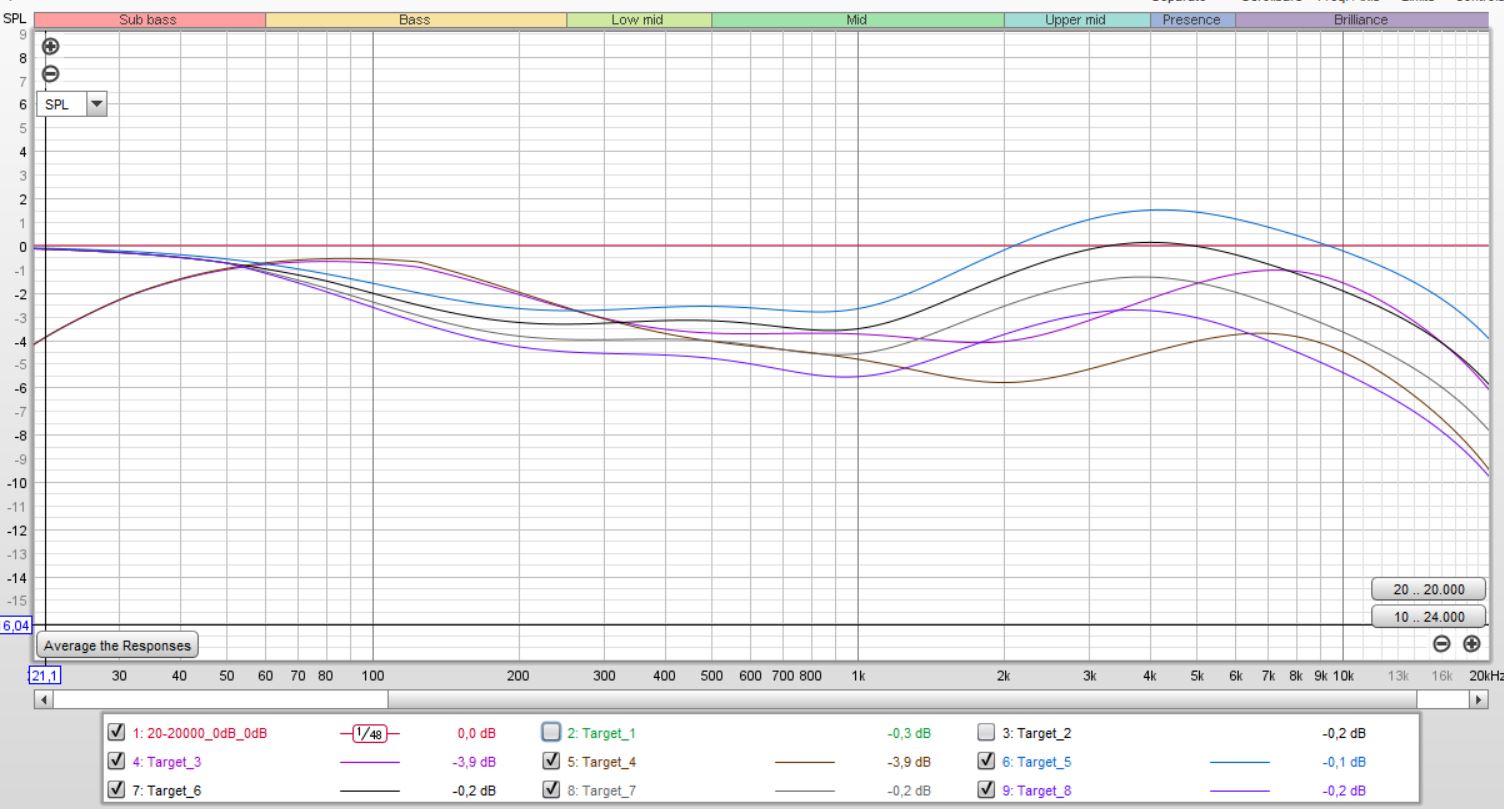
Task: Select the 2: Target_1 legend name
Action: (601, 733)
